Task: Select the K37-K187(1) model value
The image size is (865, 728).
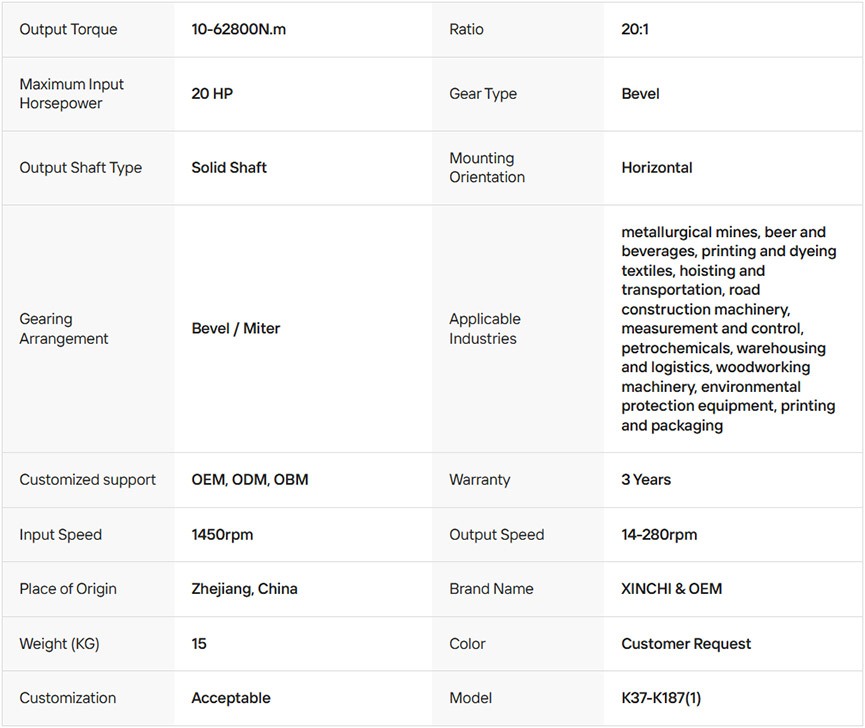Action: tap(661, 698)
